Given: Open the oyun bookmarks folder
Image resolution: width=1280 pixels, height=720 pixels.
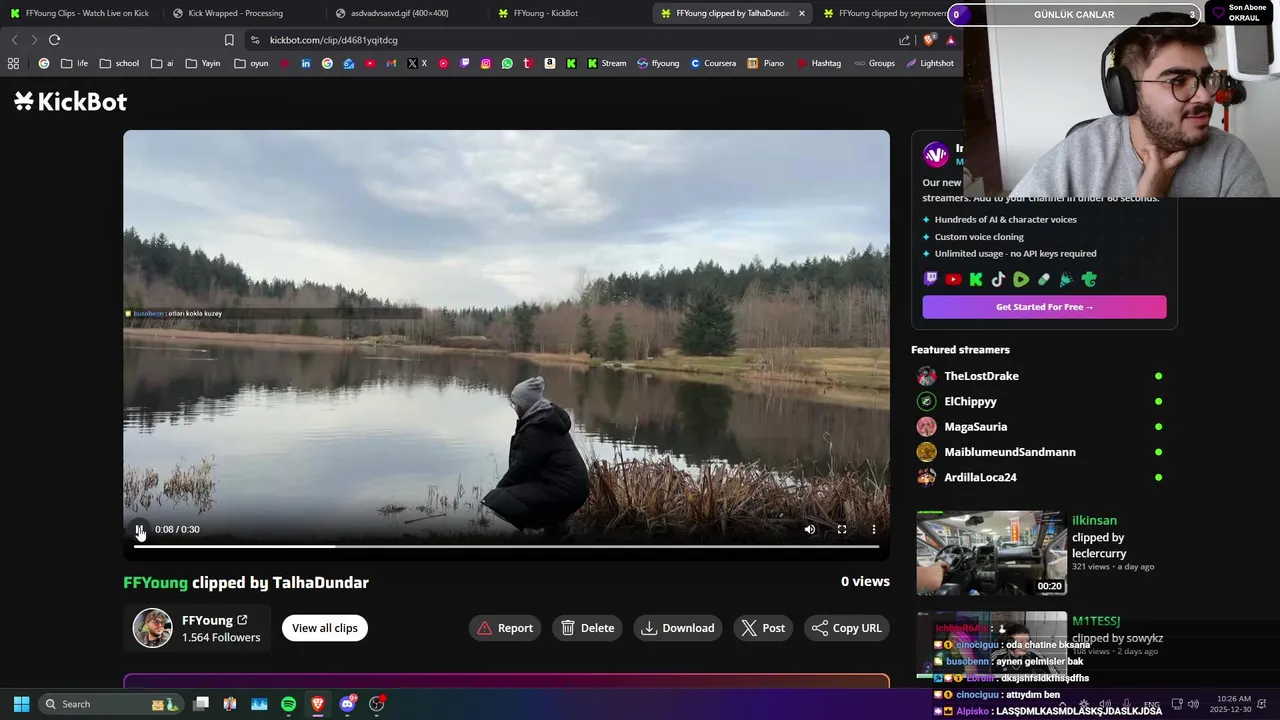Looking at the screenshot, I should (x=251, y=63).
